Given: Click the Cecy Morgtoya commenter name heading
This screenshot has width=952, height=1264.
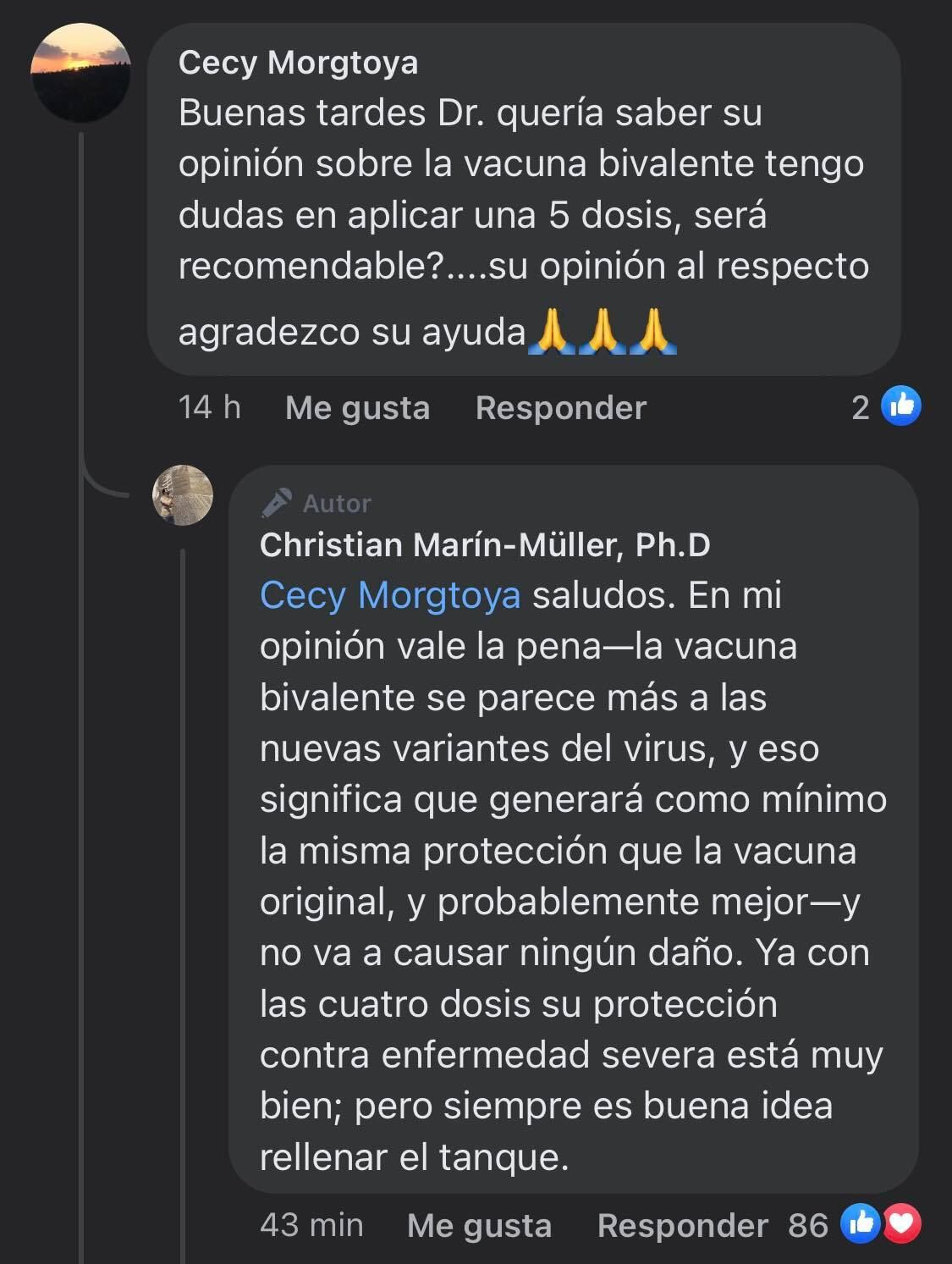Looking at the screenshot, I should point(298,63).
